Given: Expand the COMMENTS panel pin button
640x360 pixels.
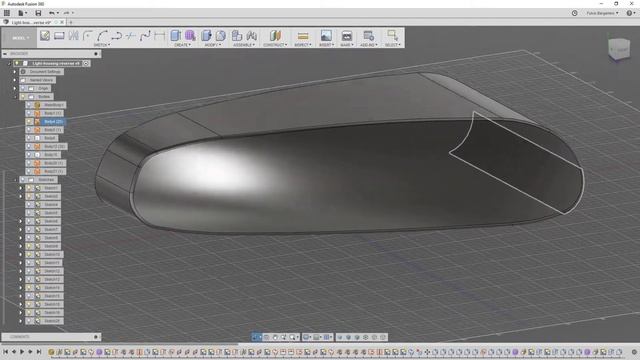Looking at the screenshot, I should pyautogui.click(x=96, y=337).
